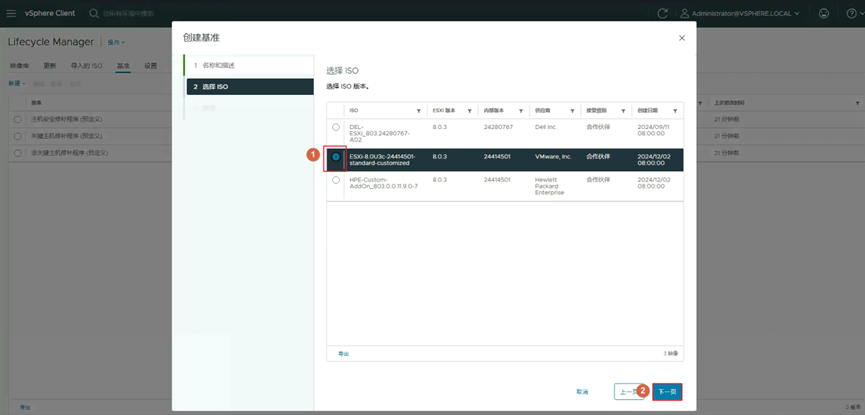Click the Dell Inc. vendor cell
Viewport: 865px width, 415px height.
click(547, 127)
